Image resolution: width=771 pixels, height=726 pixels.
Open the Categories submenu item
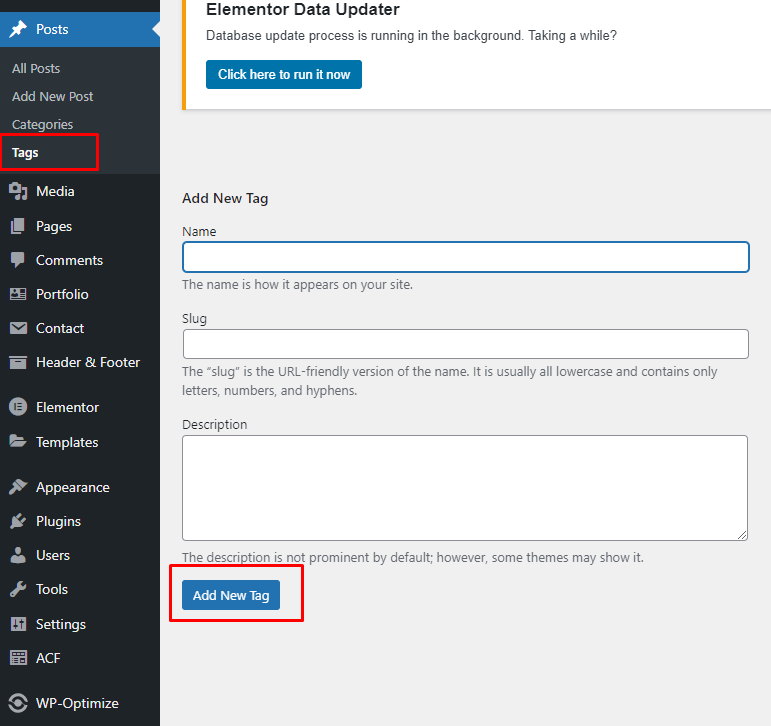[42, 124]
